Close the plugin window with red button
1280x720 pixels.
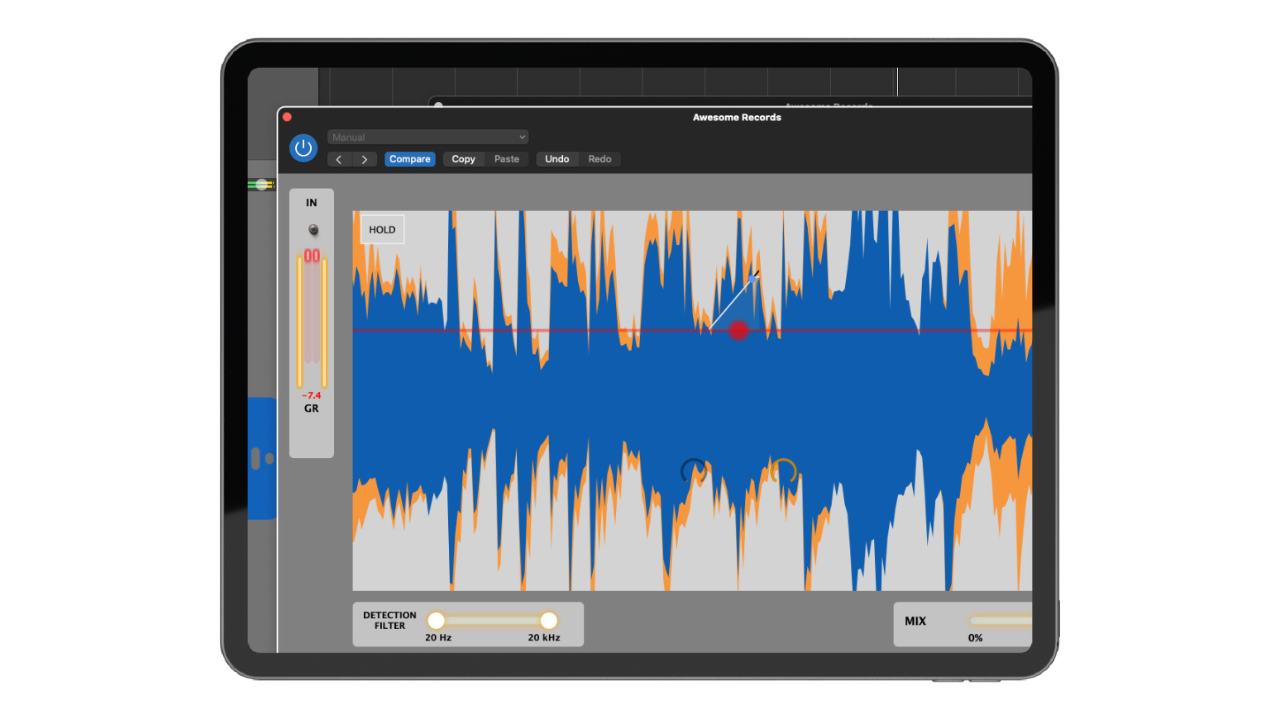pyautogui.click(x=287, y=117)
